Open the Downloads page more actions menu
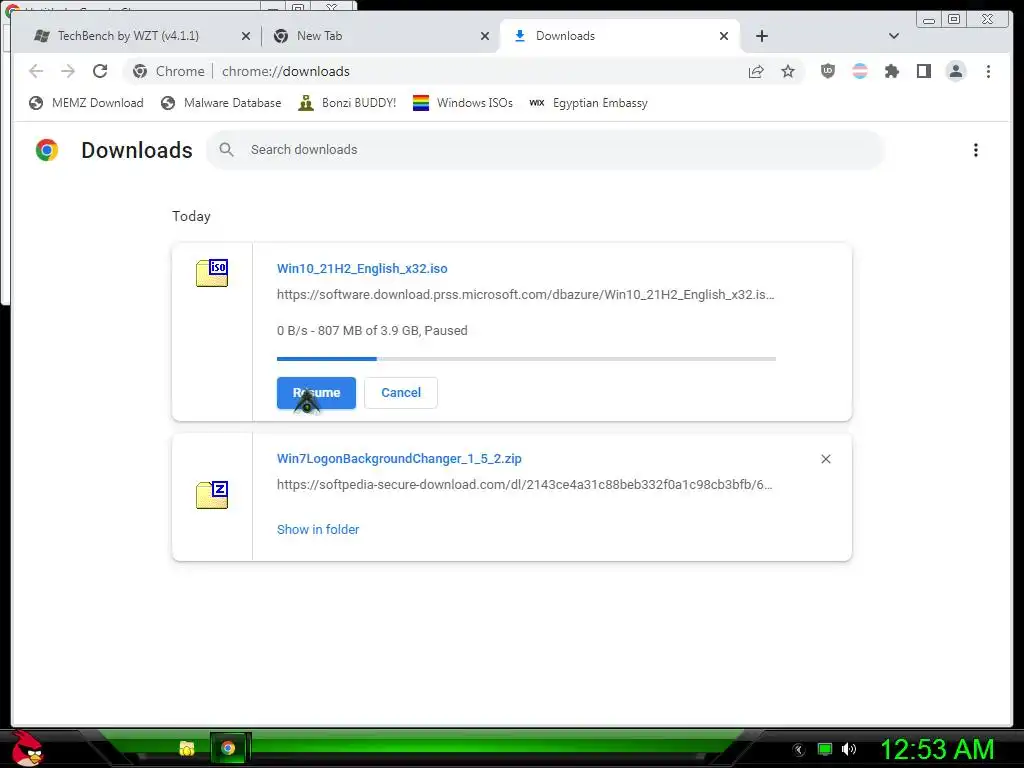The height and width of the screenshot is (768, 1024). (976, 150)
